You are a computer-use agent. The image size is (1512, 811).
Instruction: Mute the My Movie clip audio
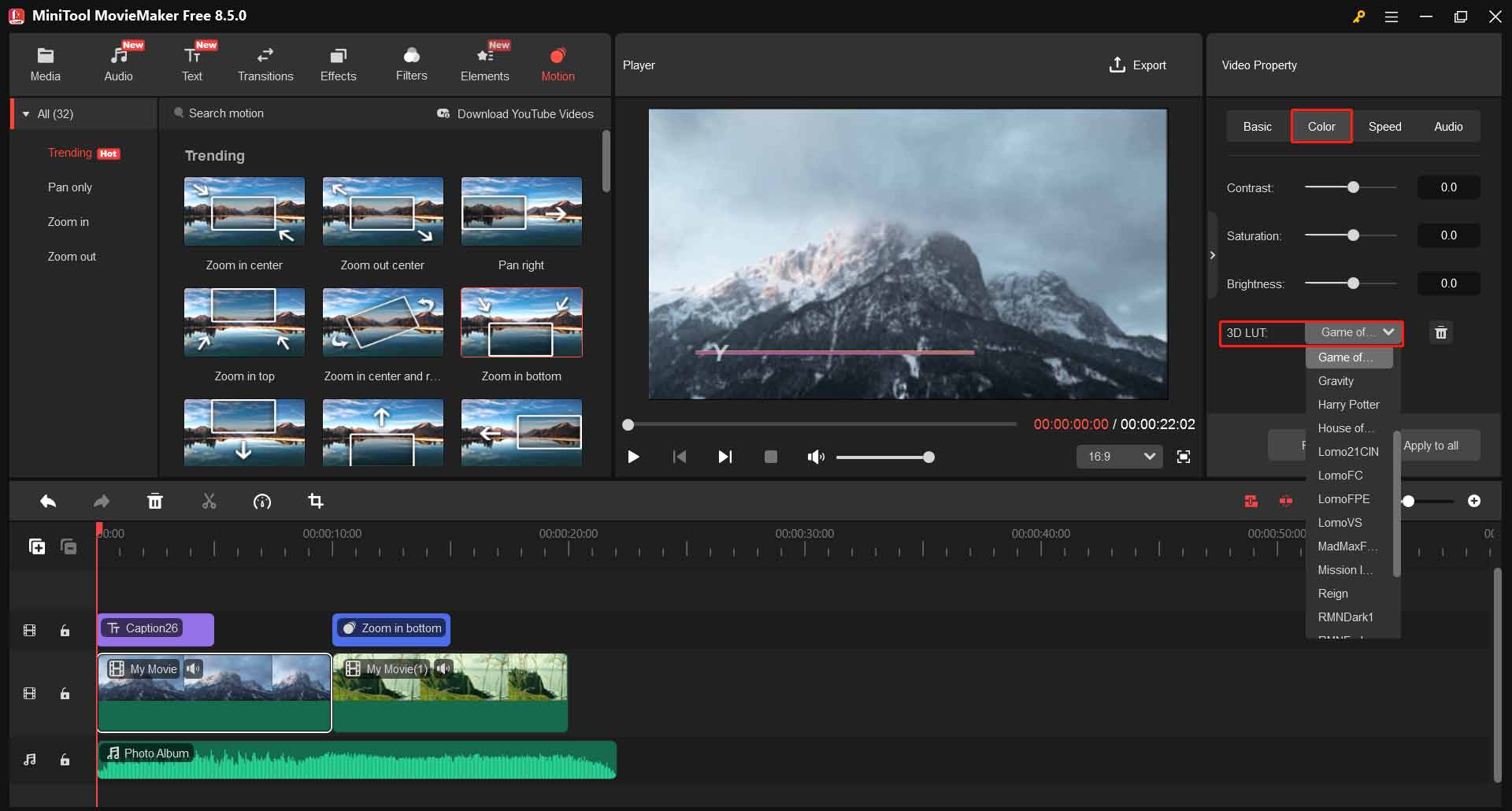coord(194,668)
